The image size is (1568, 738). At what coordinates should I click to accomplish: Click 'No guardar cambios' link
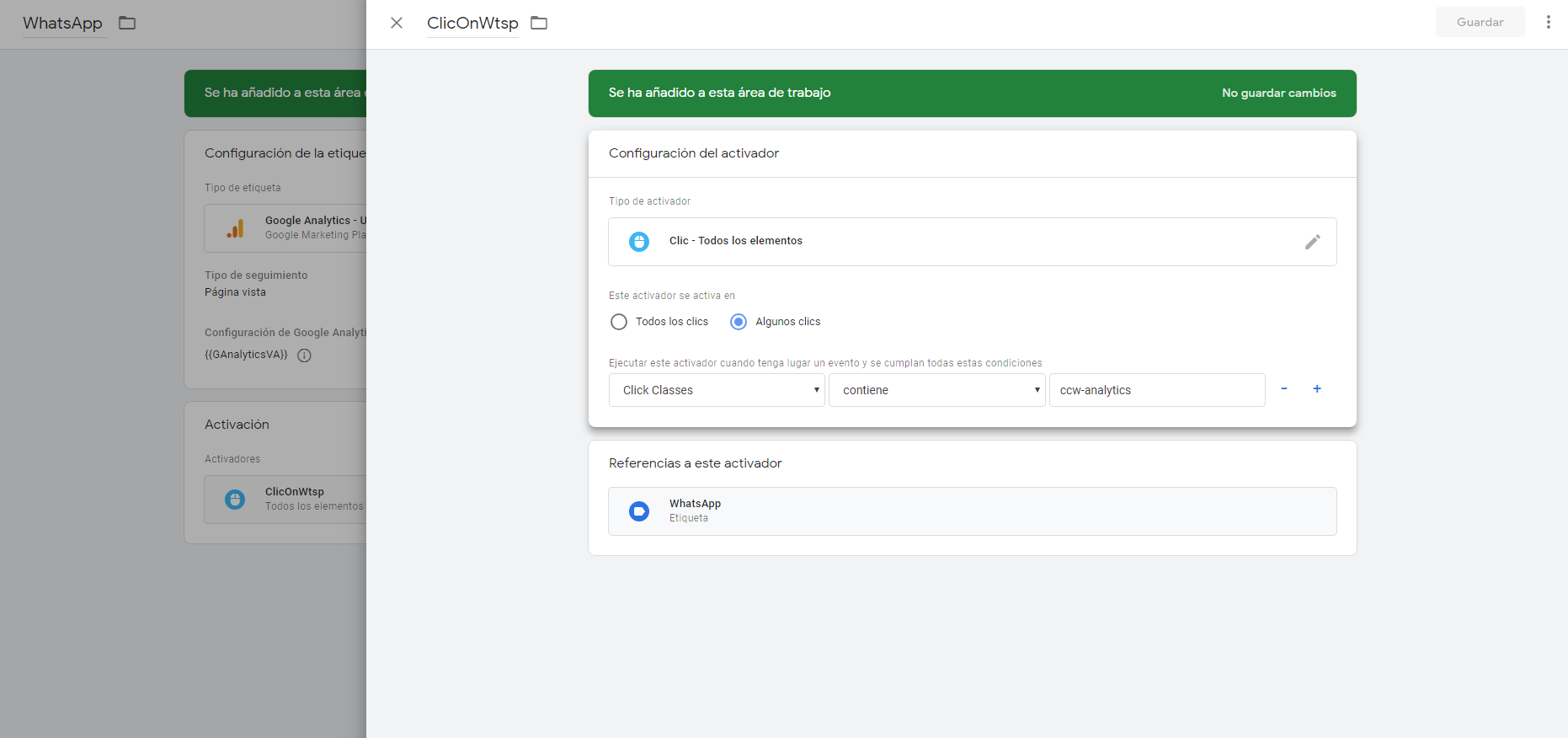coord(1278,93)
